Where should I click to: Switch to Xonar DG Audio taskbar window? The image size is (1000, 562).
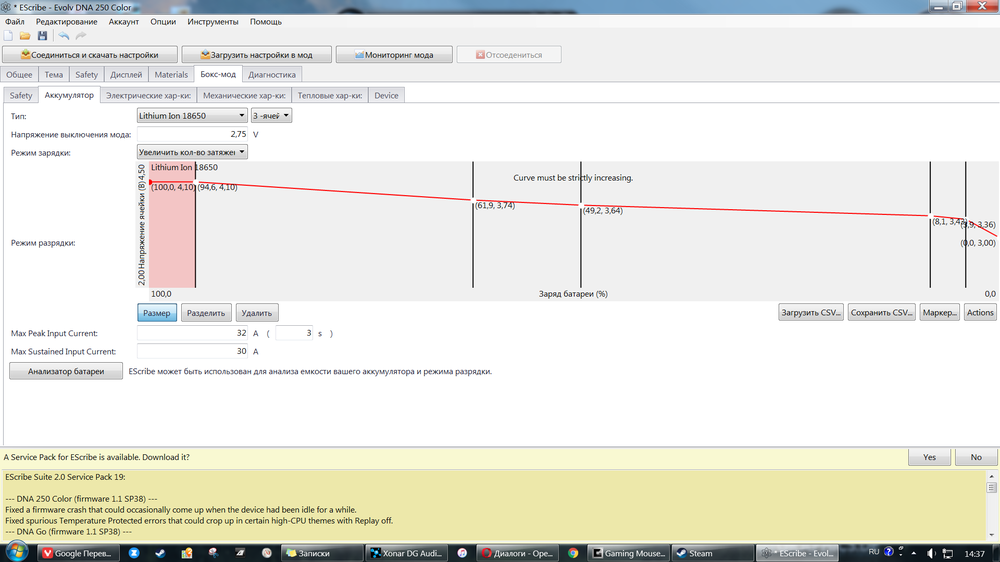[x=406, y=553]
